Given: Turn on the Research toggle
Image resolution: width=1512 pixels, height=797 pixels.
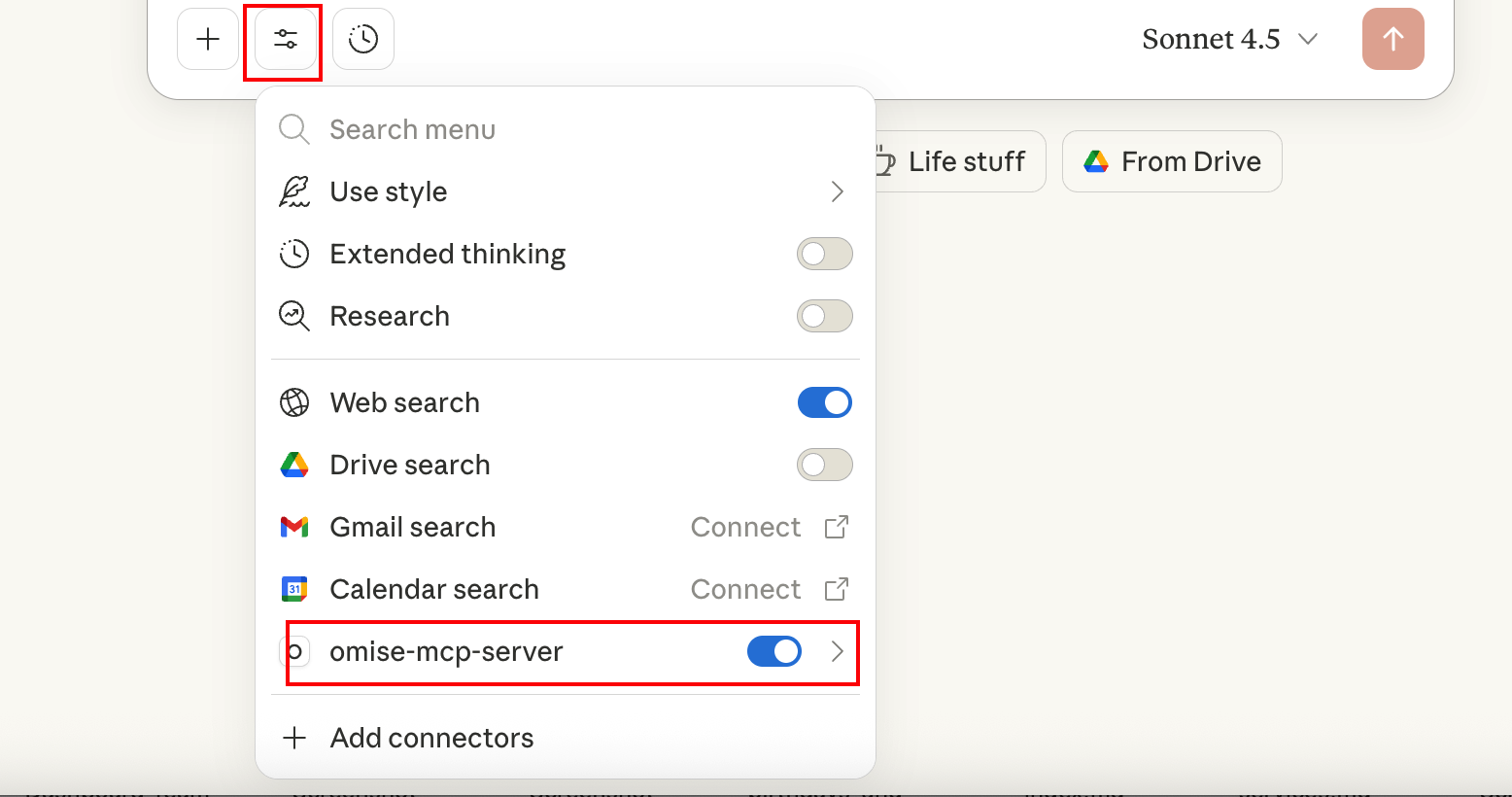Looking at the screenshot, I should (x=824, y=317).
